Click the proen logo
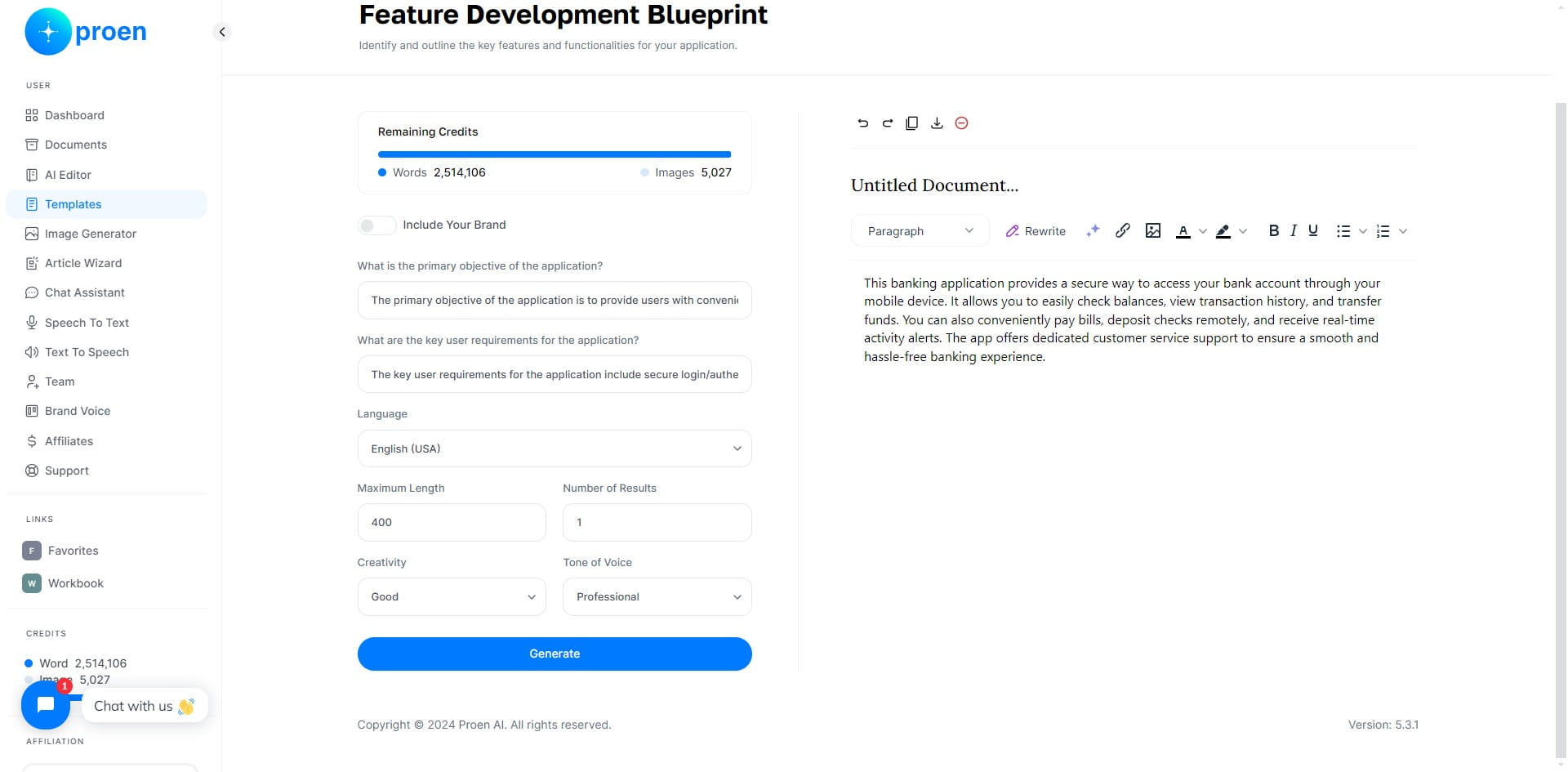Image resolution: width=1568 pixels, height=772 pixels. point(86,32)
